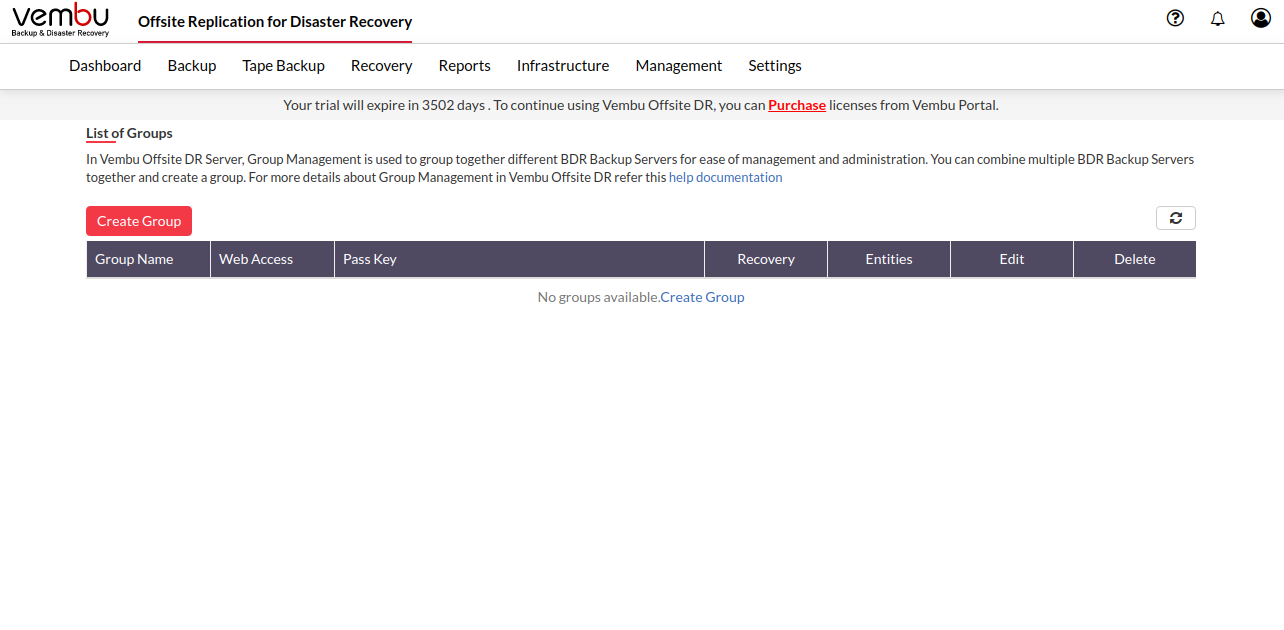
Task: Open the Reports menu
Action: point(464,66)
